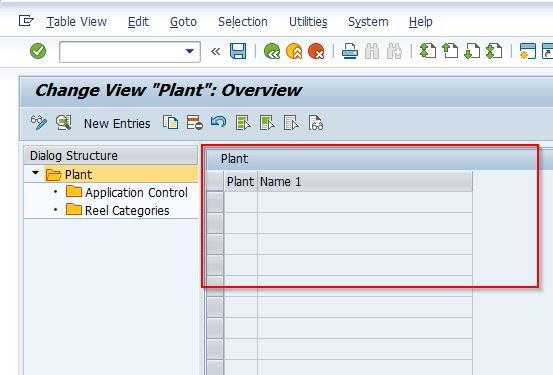Click the green Enter checkmark icon
This screenshot has height=375, width=553.
click(38, 51)
